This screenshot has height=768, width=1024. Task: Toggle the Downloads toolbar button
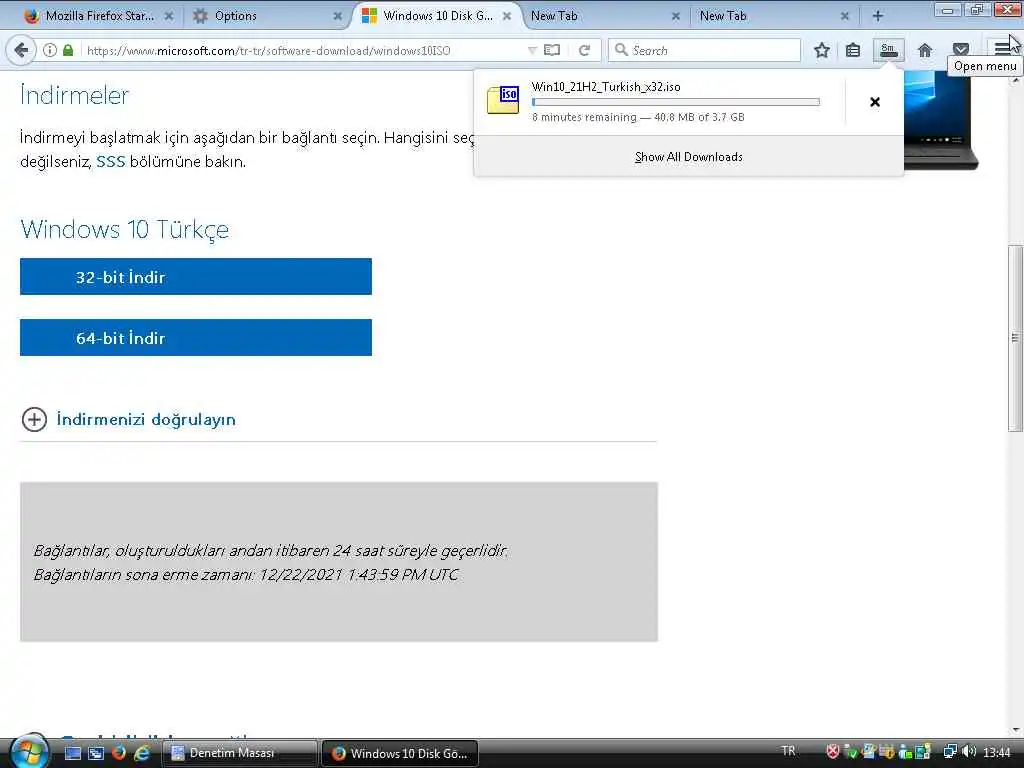tap(889, 50)
